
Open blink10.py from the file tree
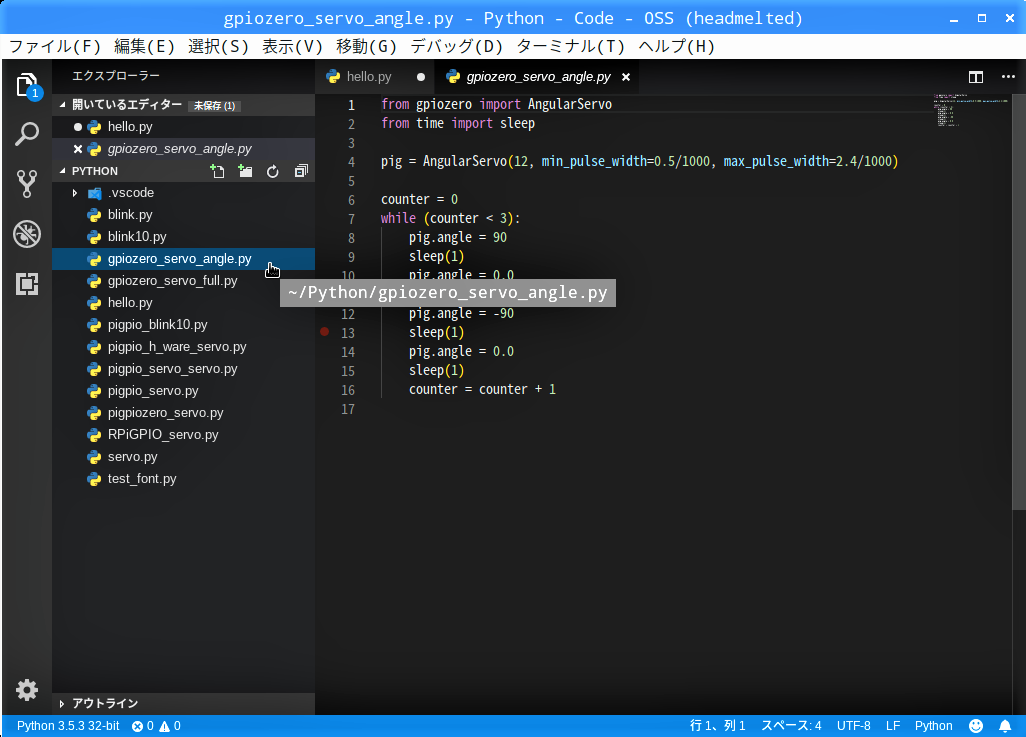pyautogui.click(x=183, y=237)
